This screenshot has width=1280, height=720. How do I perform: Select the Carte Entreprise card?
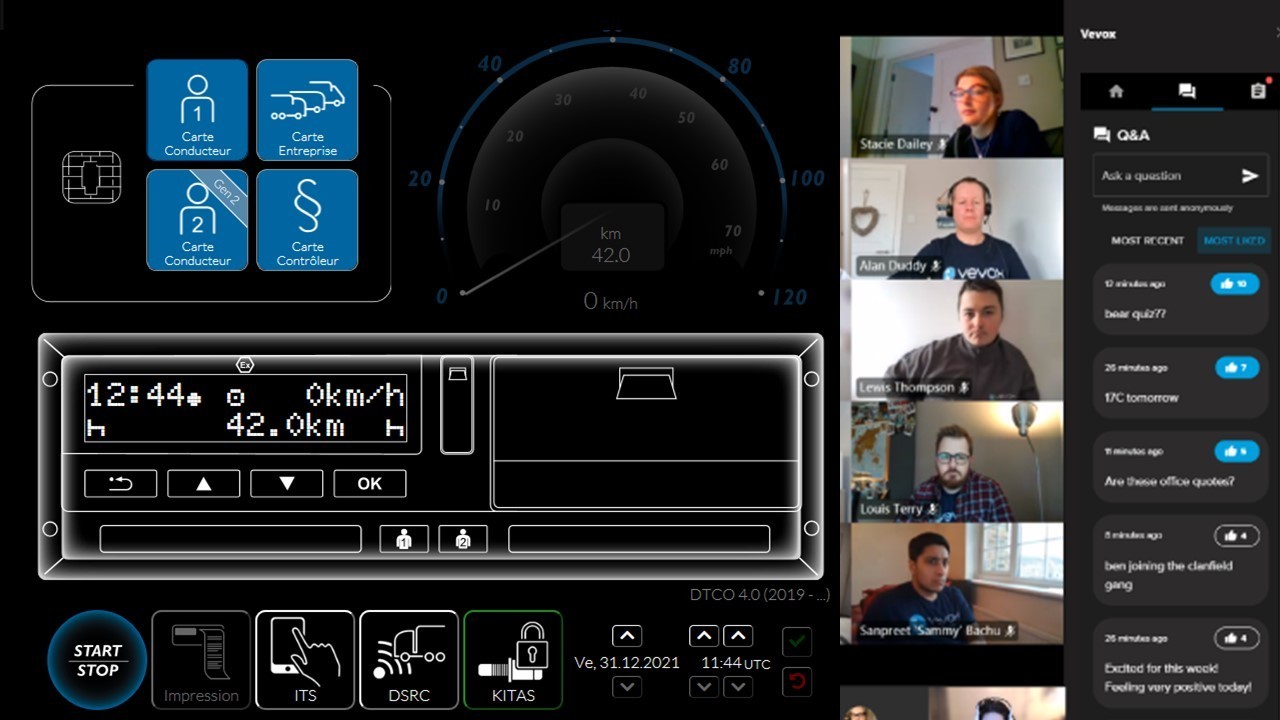(307, 110)
